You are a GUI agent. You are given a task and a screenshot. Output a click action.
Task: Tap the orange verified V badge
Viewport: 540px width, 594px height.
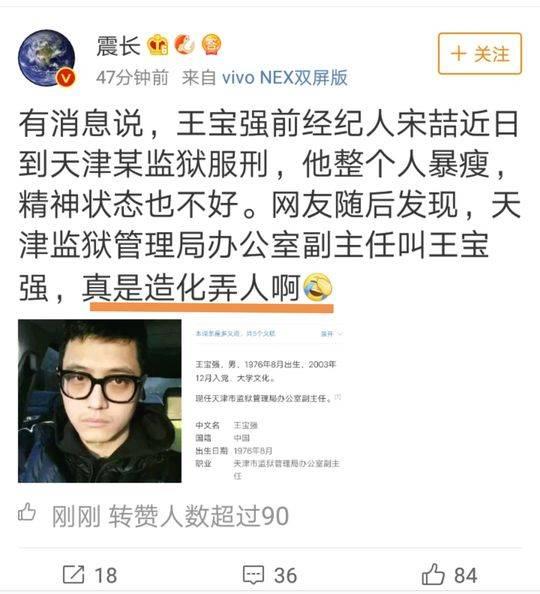[66, 78]
